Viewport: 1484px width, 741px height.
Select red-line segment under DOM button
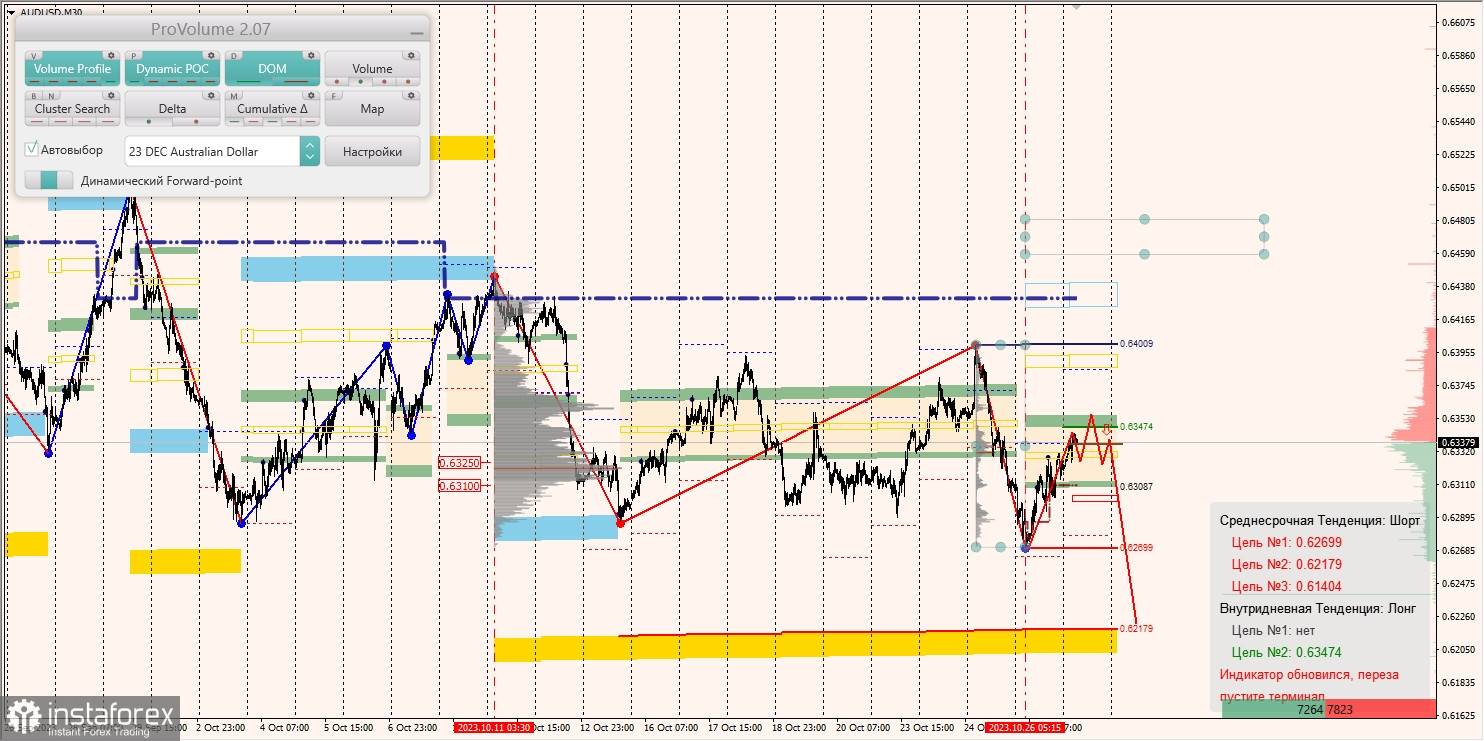(296, 82)
